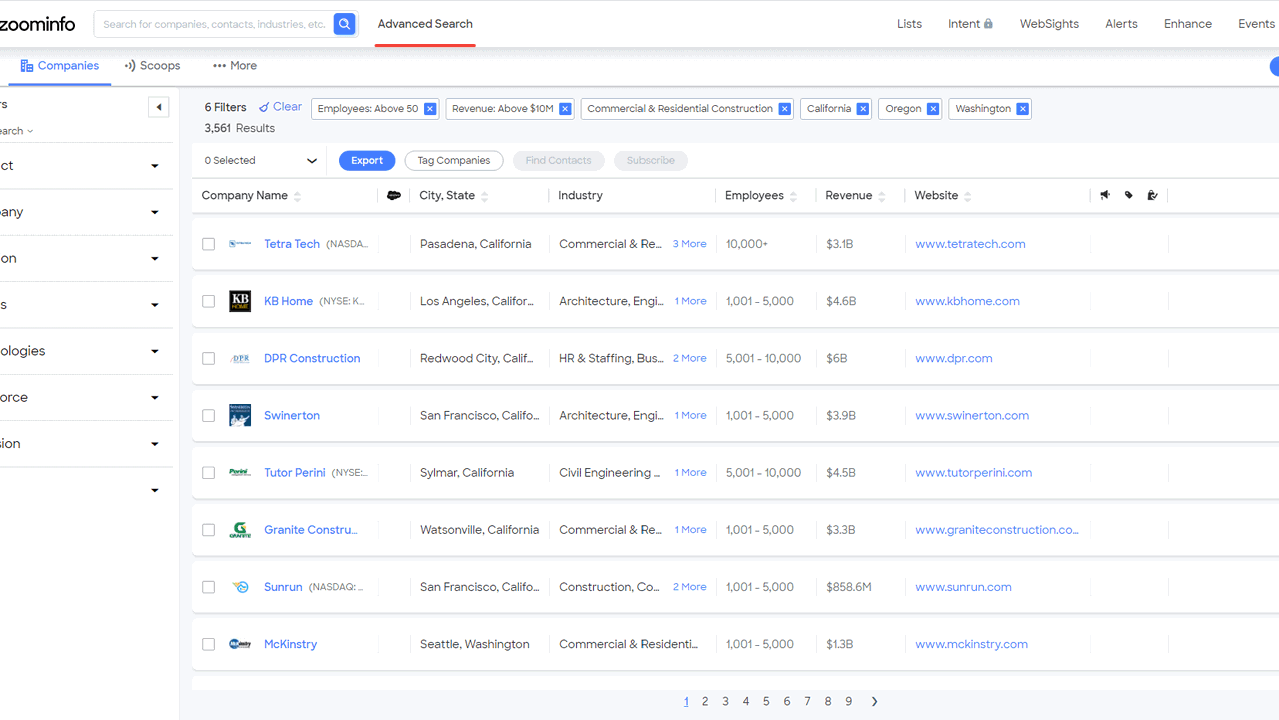The height and width of the screenshot is (720, 1279).
Task: Click the broom icon to clear filters
Action: [x=264, y=107]
